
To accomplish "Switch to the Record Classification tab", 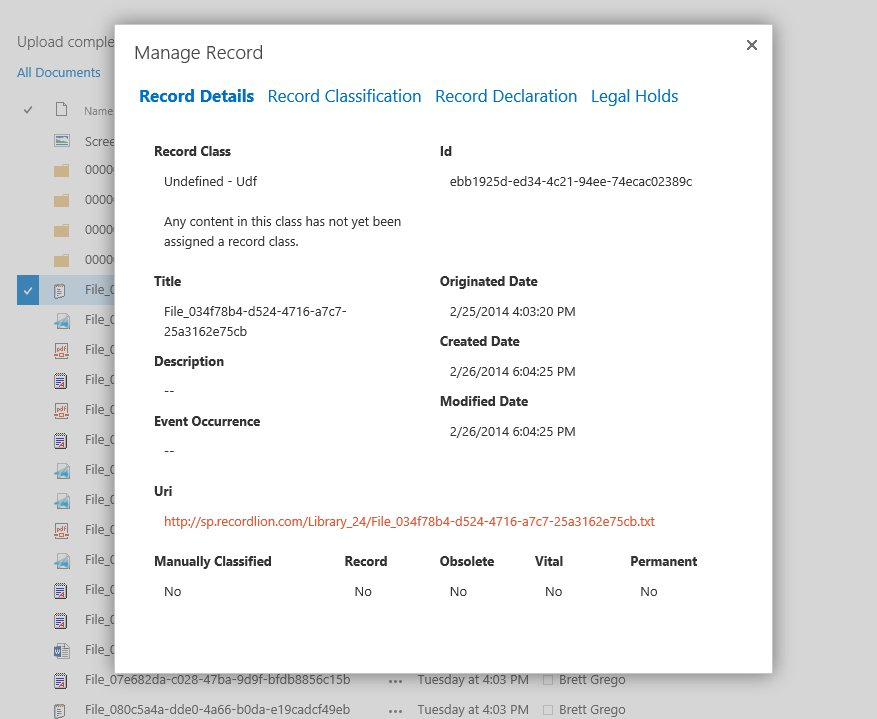I will pyautogui.click(x=344, y=96).
